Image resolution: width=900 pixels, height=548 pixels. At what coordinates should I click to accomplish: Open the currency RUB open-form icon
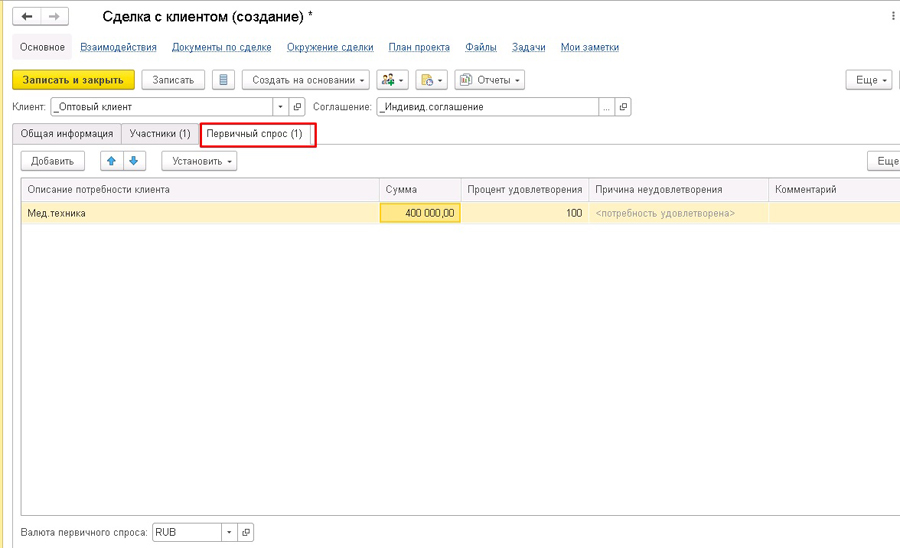coord(245,533)
